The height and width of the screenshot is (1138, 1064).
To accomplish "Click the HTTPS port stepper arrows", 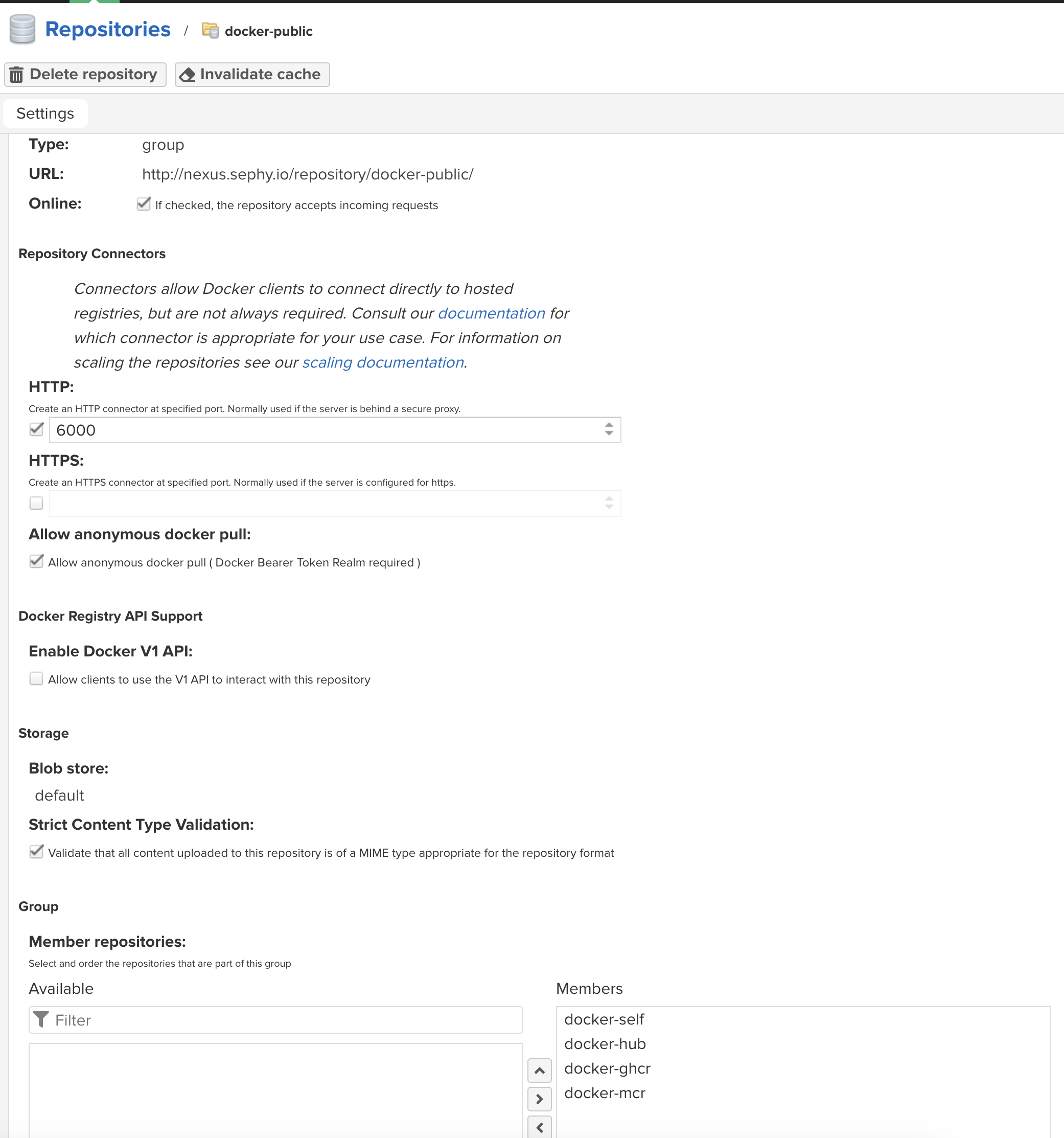I will pos(609,503).
